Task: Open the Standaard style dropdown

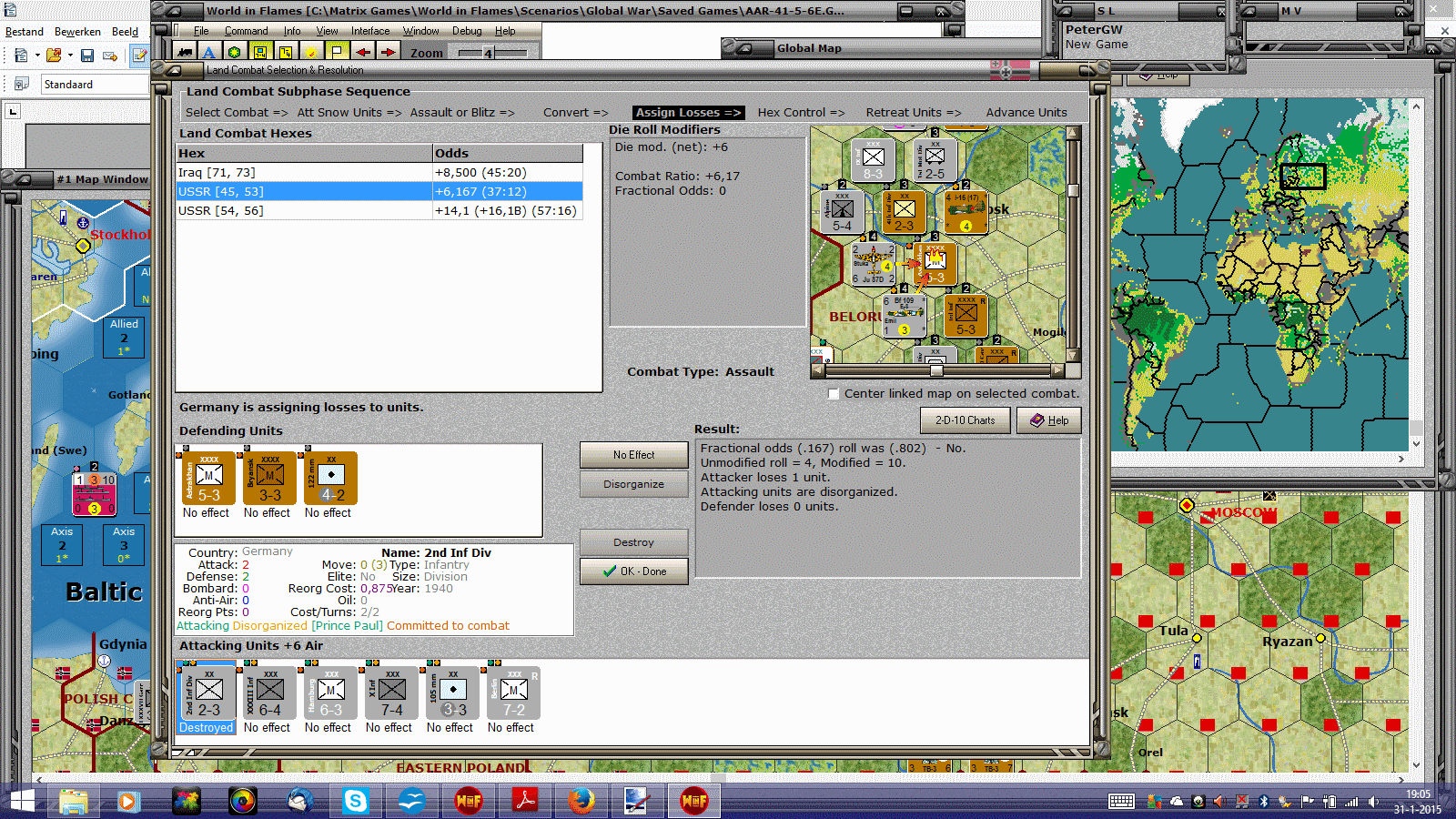Action: (94, 85)
